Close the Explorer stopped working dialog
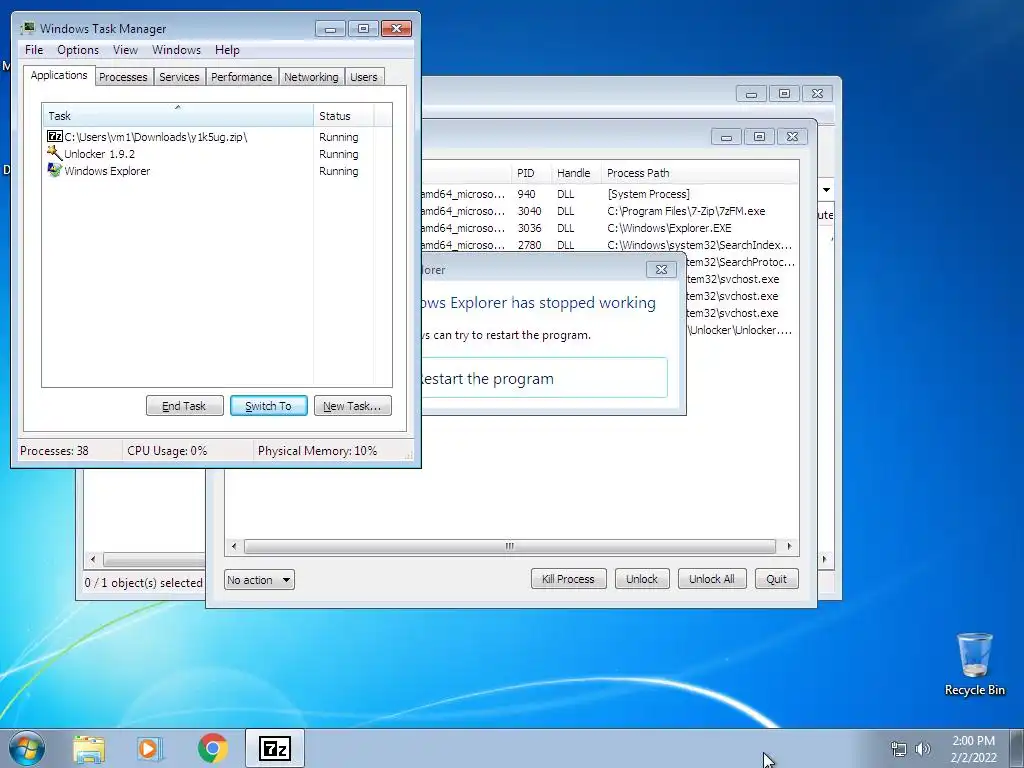 coord(661,269)
